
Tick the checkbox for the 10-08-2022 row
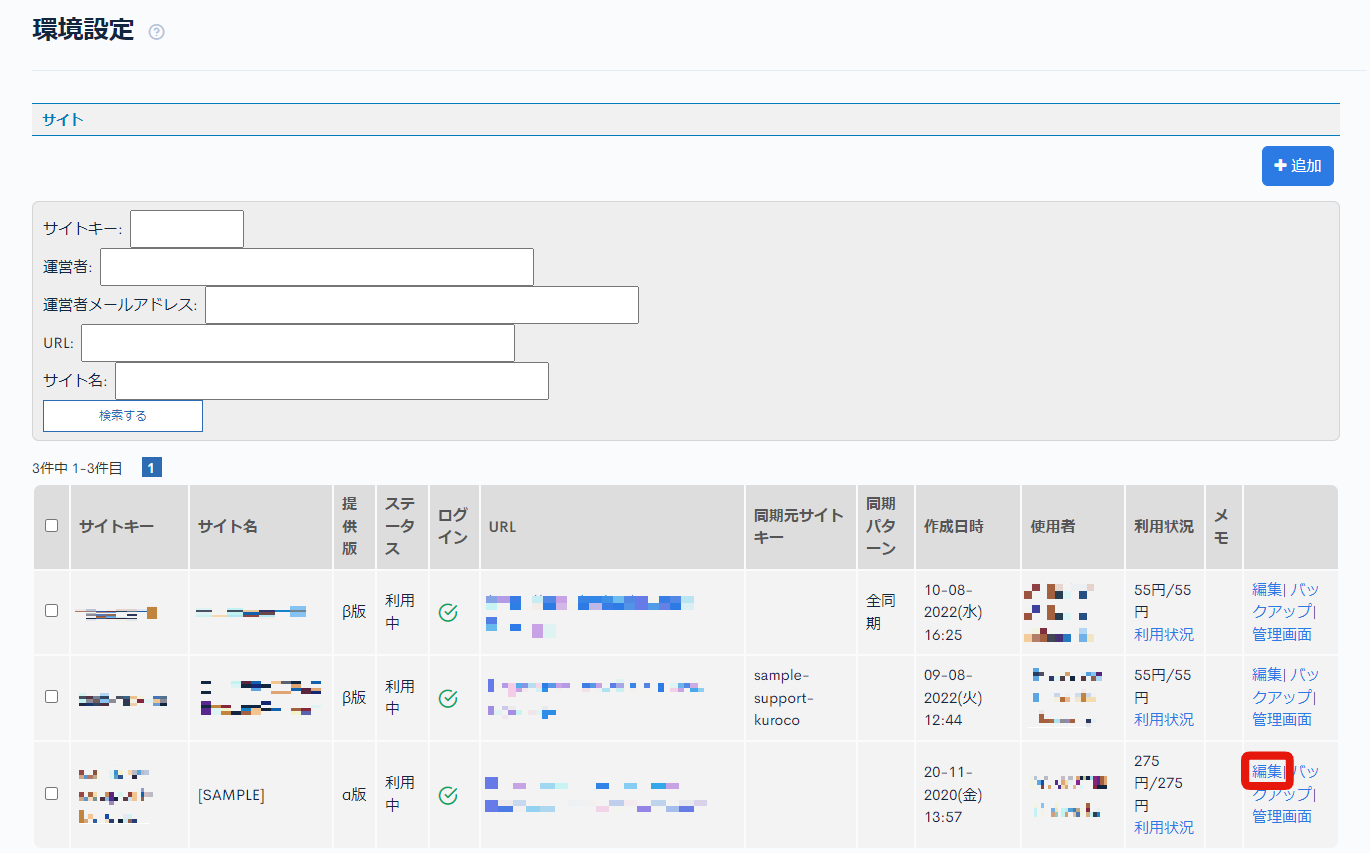pyautogui.click(x=52, y=611)
